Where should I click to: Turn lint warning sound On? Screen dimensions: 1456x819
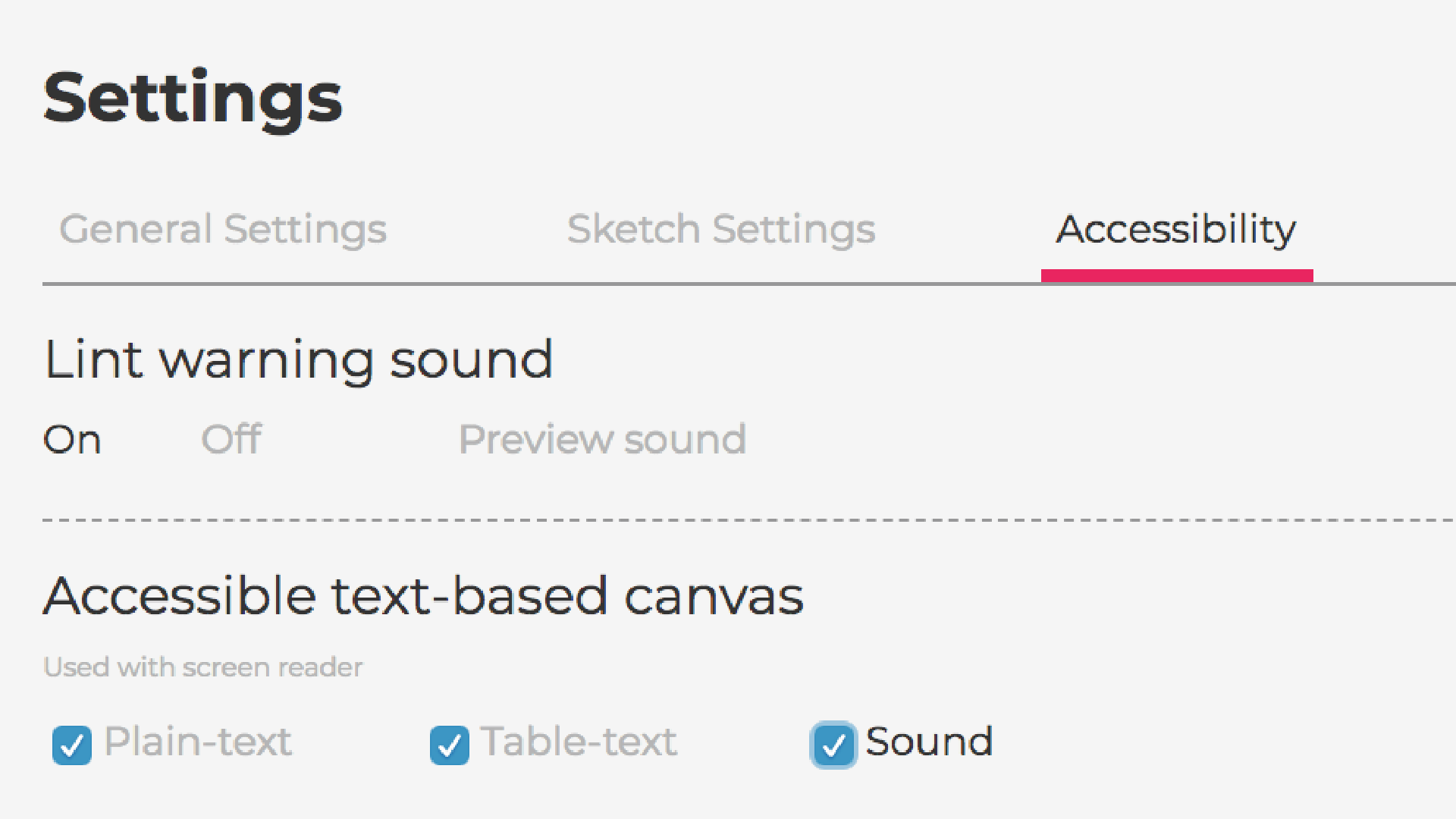tap(72, 439)
